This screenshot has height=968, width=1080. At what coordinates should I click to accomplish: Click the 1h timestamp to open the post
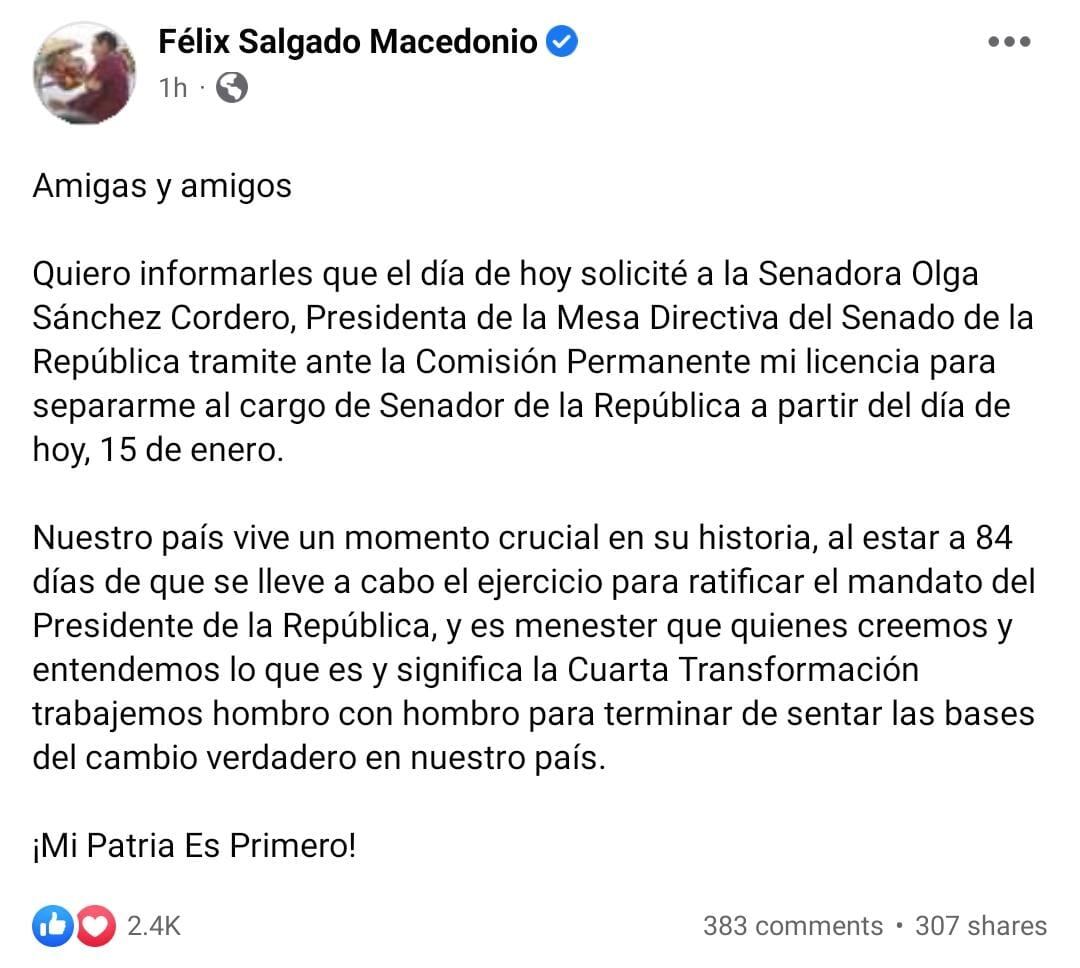[173, 88]
